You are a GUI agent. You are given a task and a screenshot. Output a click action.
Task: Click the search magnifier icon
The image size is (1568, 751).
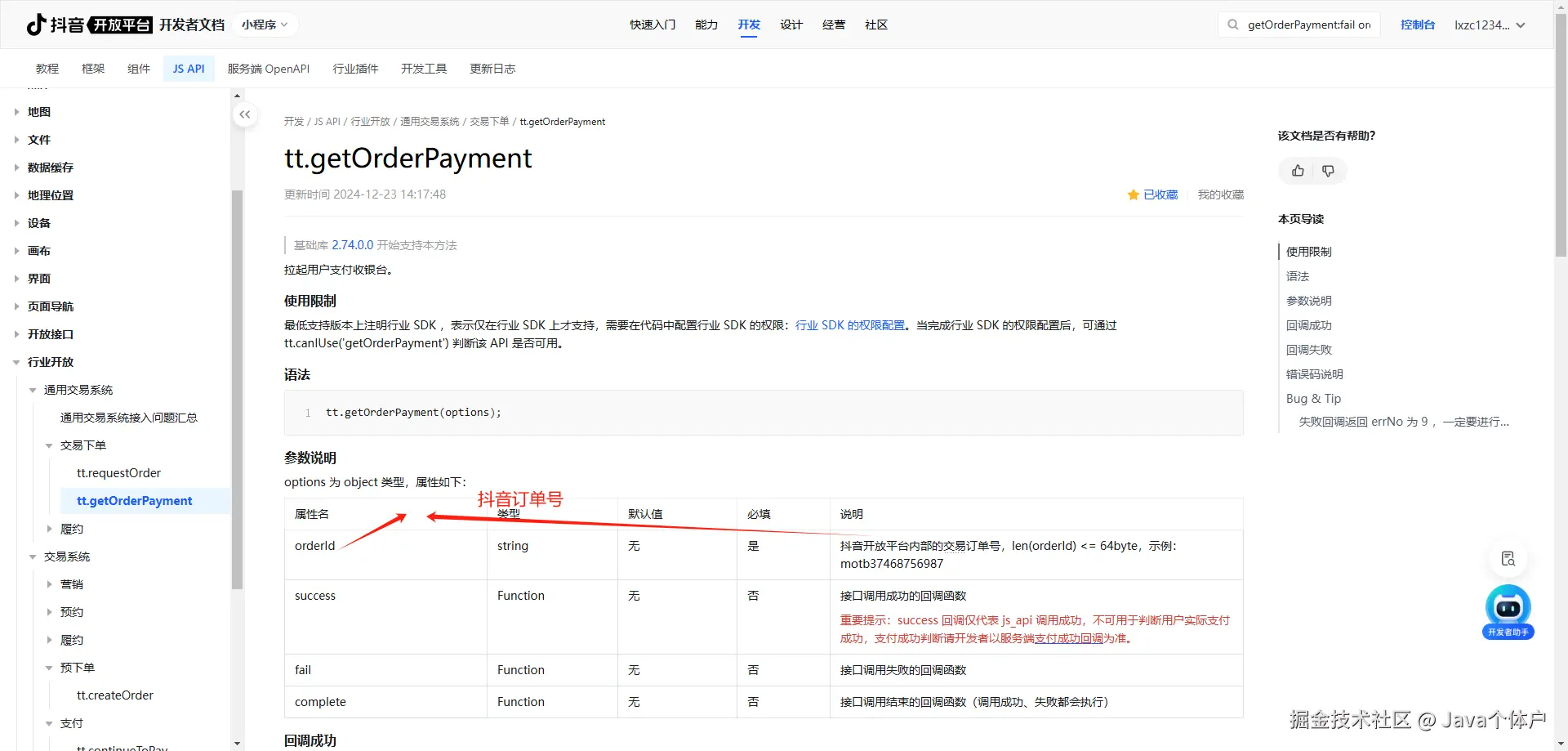pos(1233,25)
